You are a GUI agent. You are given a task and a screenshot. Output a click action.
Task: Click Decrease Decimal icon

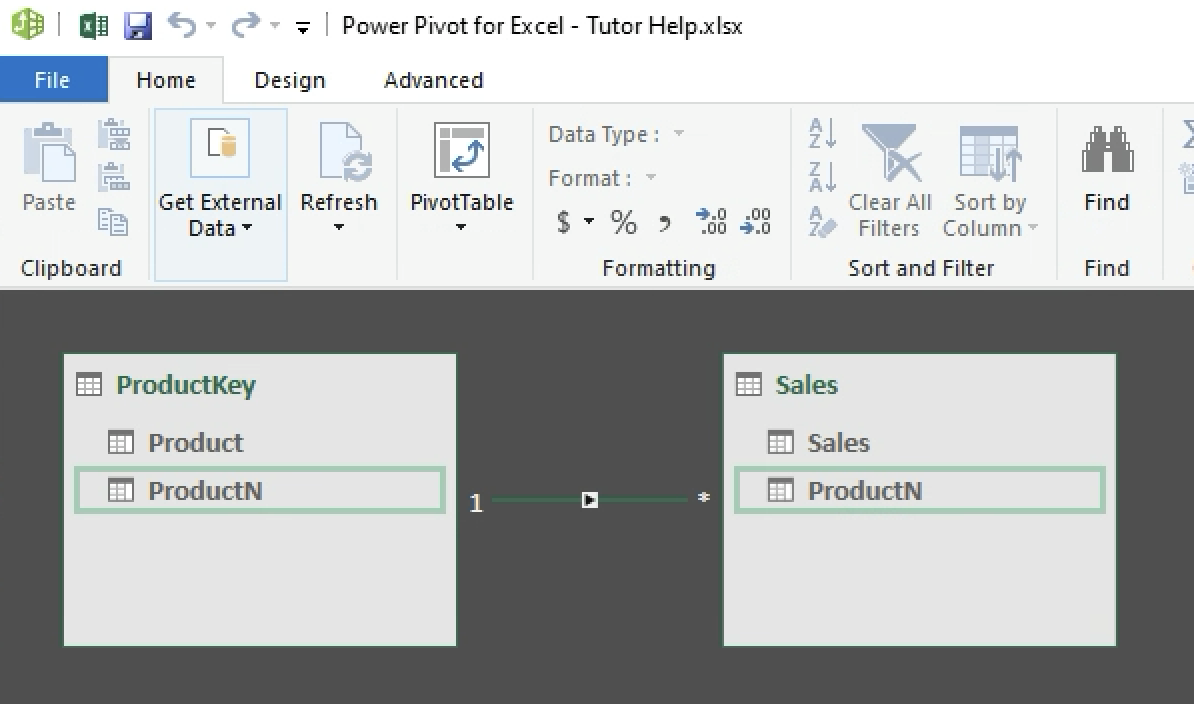(x=755, y=221)
